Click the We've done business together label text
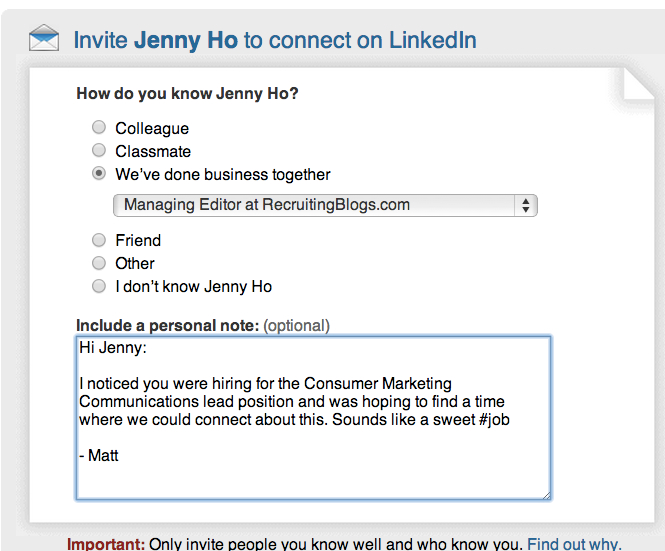 223,174
